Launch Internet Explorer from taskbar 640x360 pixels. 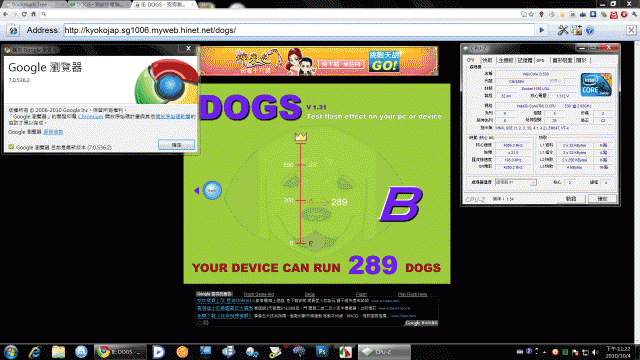click(35, 352)
